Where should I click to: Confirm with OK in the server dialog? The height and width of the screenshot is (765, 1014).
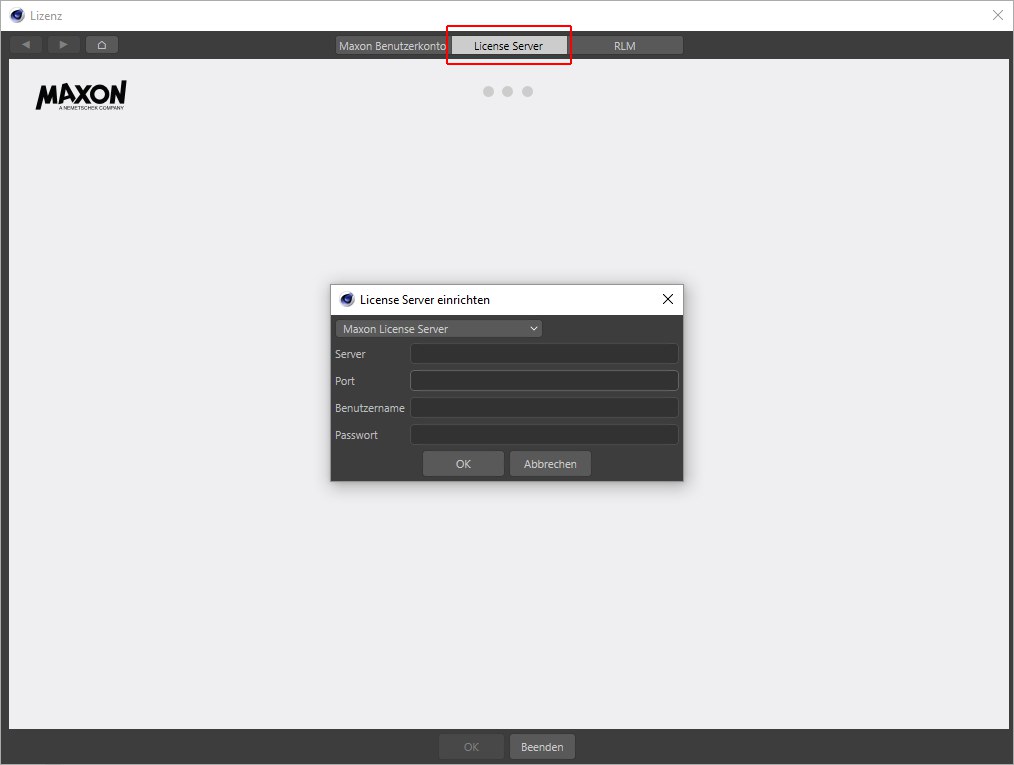[x=463, y=464]
